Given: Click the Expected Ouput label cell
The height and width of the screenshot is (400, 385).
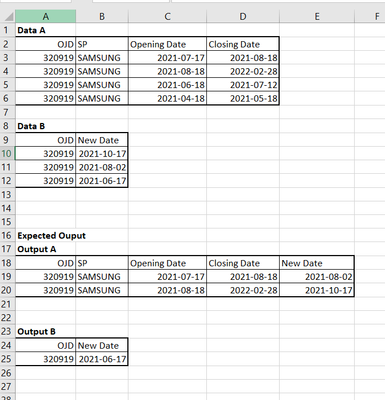Looking at the screenshot, I should click(x=52, y=236).
